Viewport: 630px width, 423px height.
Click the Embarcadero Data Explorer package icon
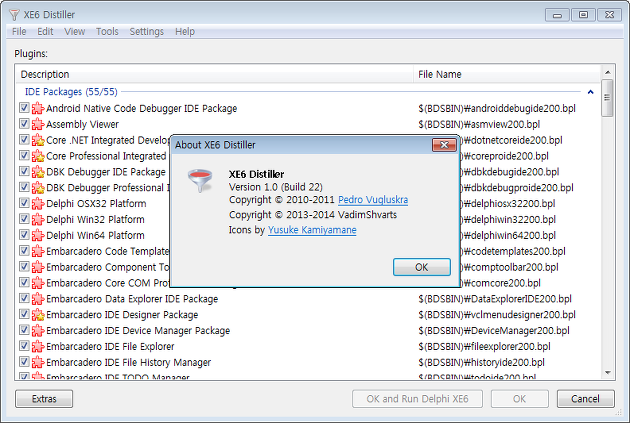(x=38, y=298)
